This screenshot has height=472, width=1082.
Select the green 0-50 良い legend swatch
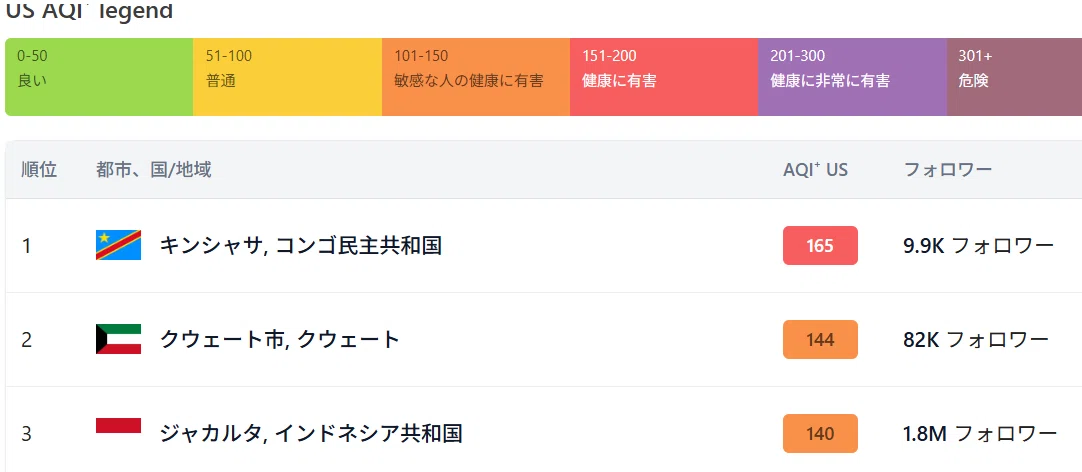tap(99, 77)
